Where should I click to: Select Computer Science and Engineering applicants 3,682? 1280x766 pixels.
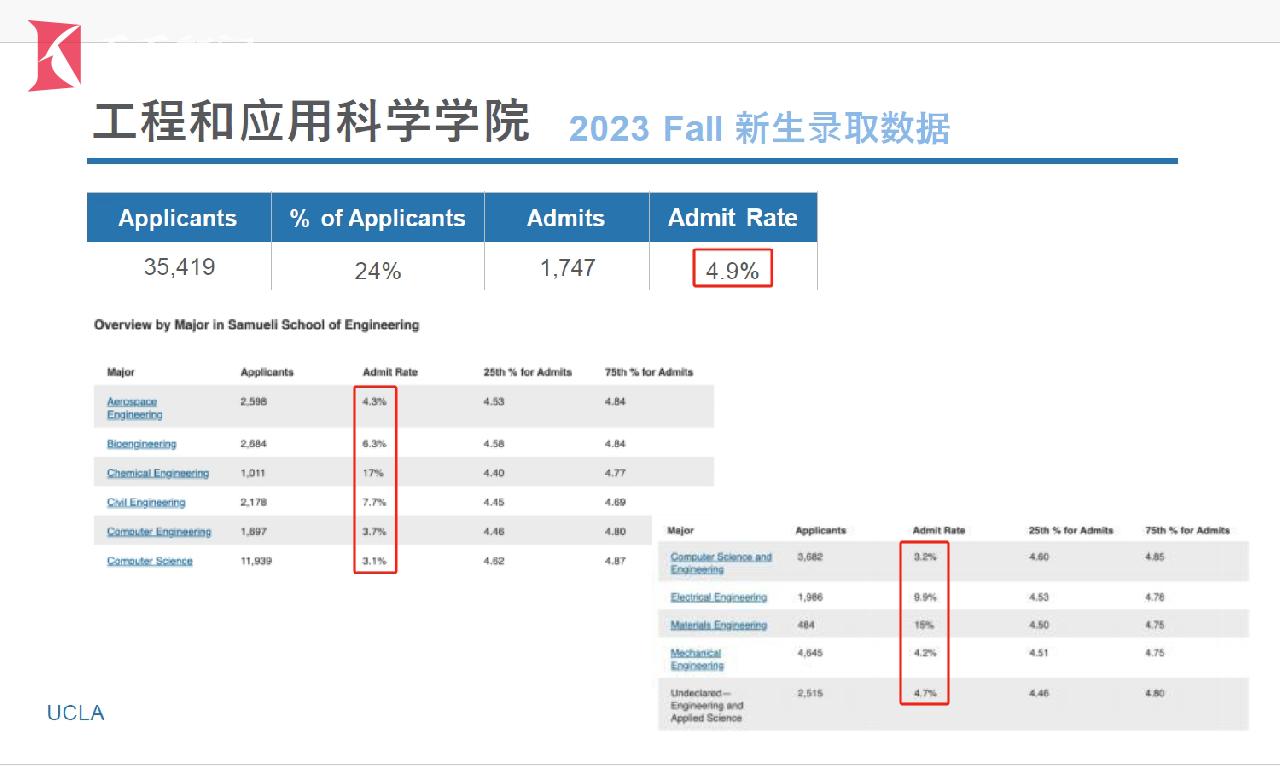click(x=810, y=557)
